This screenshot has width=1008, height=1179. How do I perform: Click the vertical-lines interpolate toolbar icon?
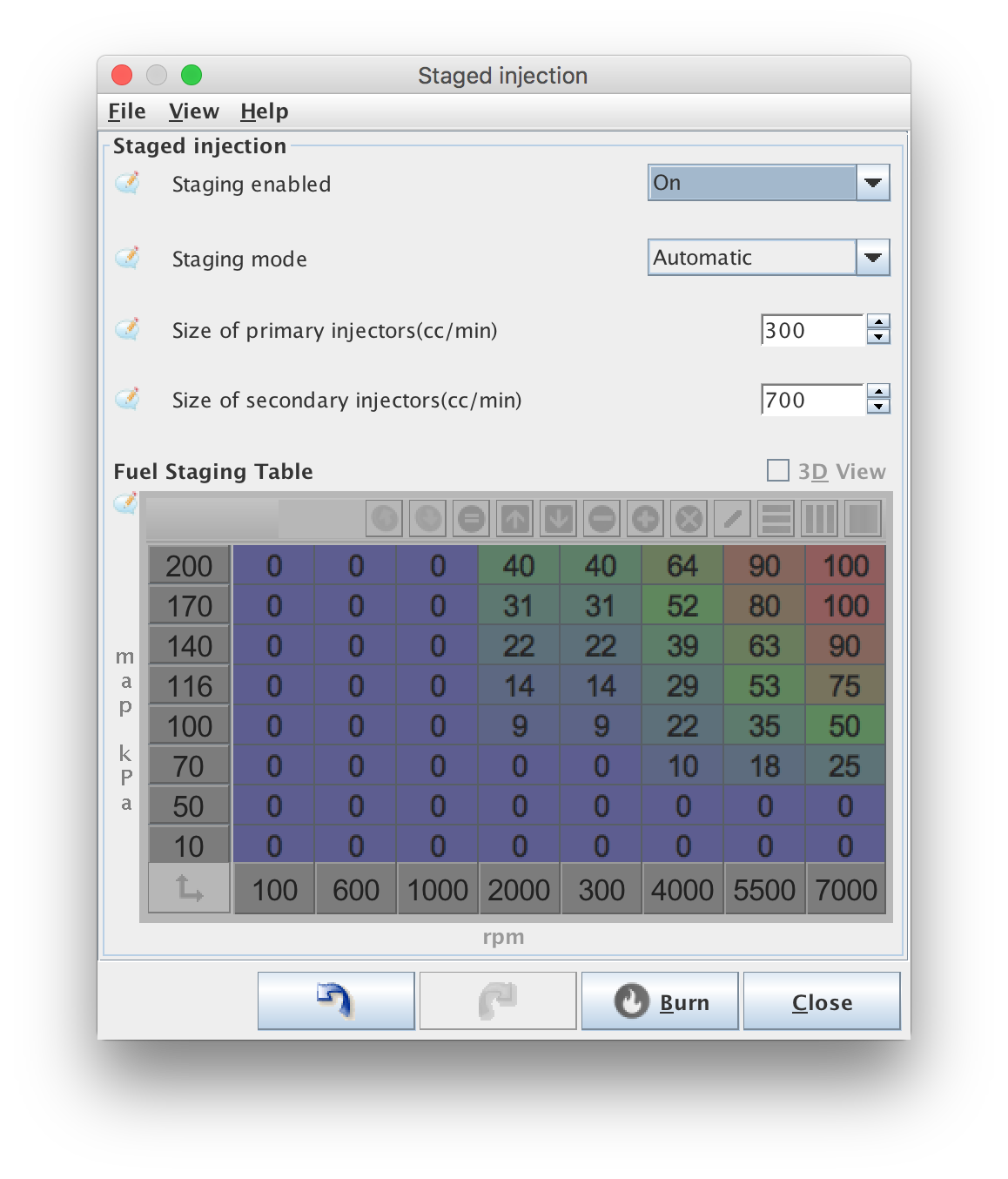pyautogui.click(x=820, y=519)
